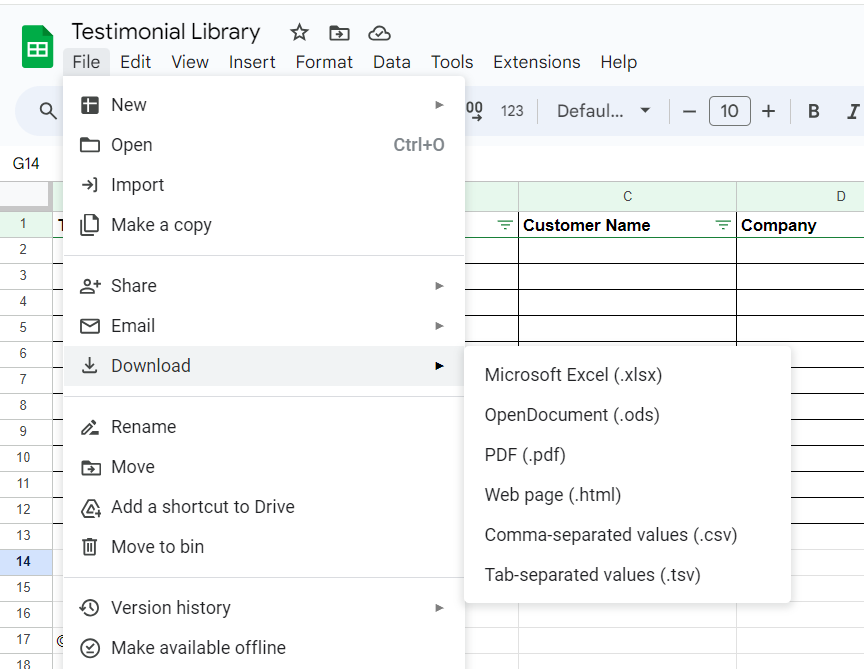
Task: Click the Company header cell
Action: (800, 225)
